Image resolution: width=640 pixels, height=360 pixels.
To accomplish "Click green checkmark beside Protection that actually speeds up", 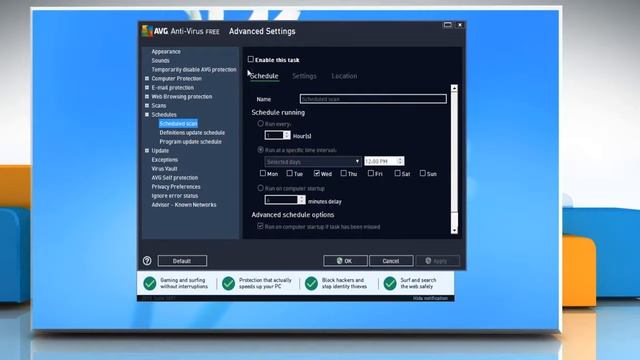I will (229, 283).
